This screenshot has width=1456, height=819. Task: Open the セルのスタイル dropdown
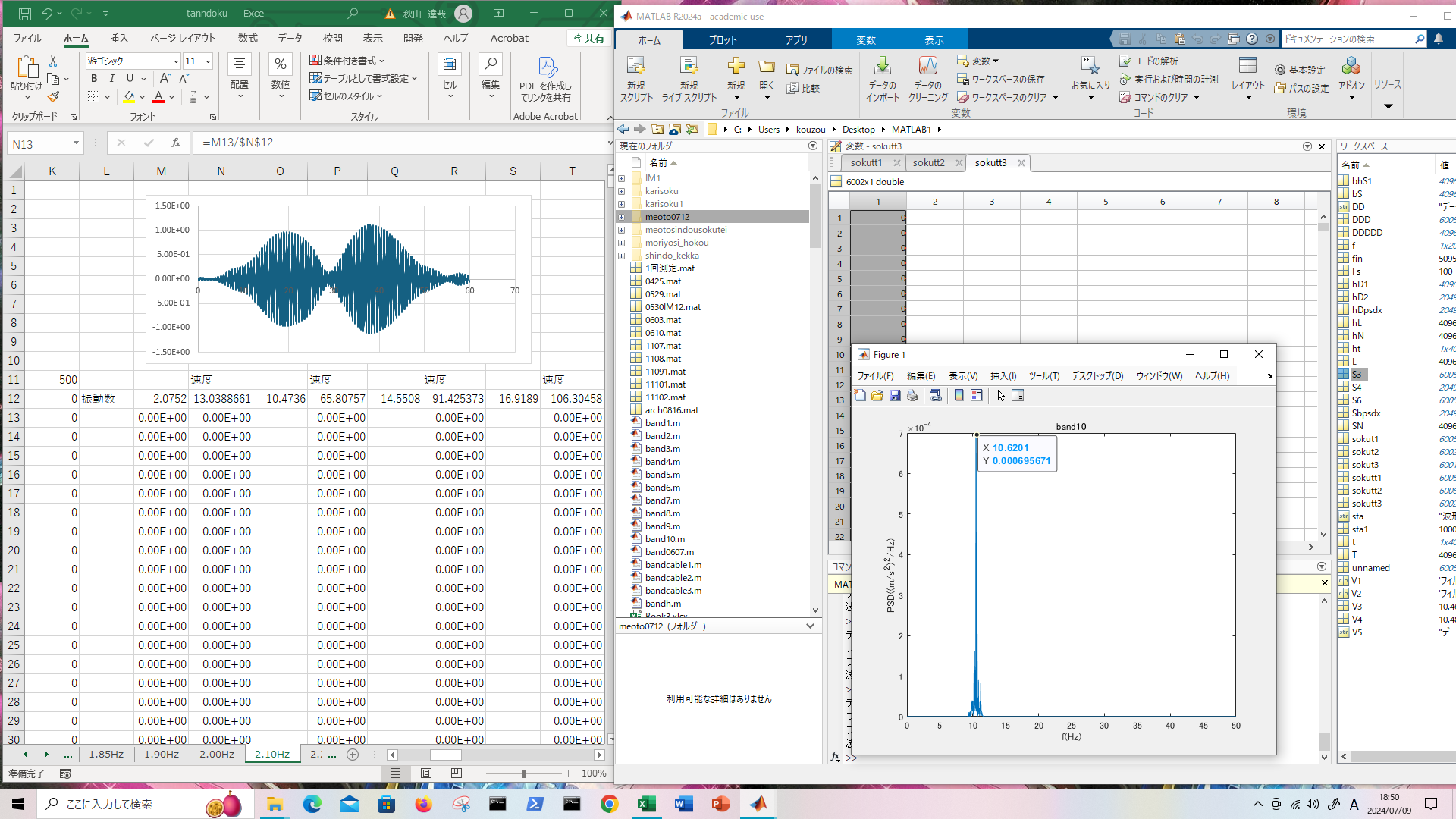coord(346,96)
